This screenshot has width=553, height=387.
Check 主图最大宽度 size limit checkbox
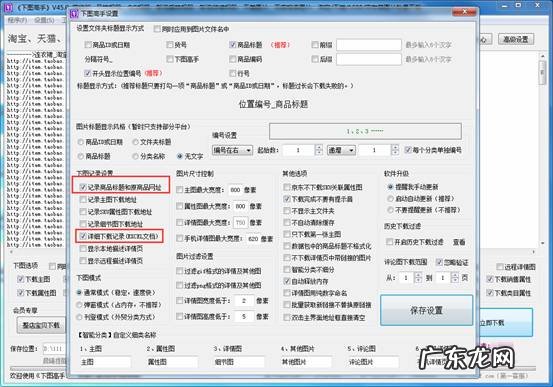coord(180,190)
